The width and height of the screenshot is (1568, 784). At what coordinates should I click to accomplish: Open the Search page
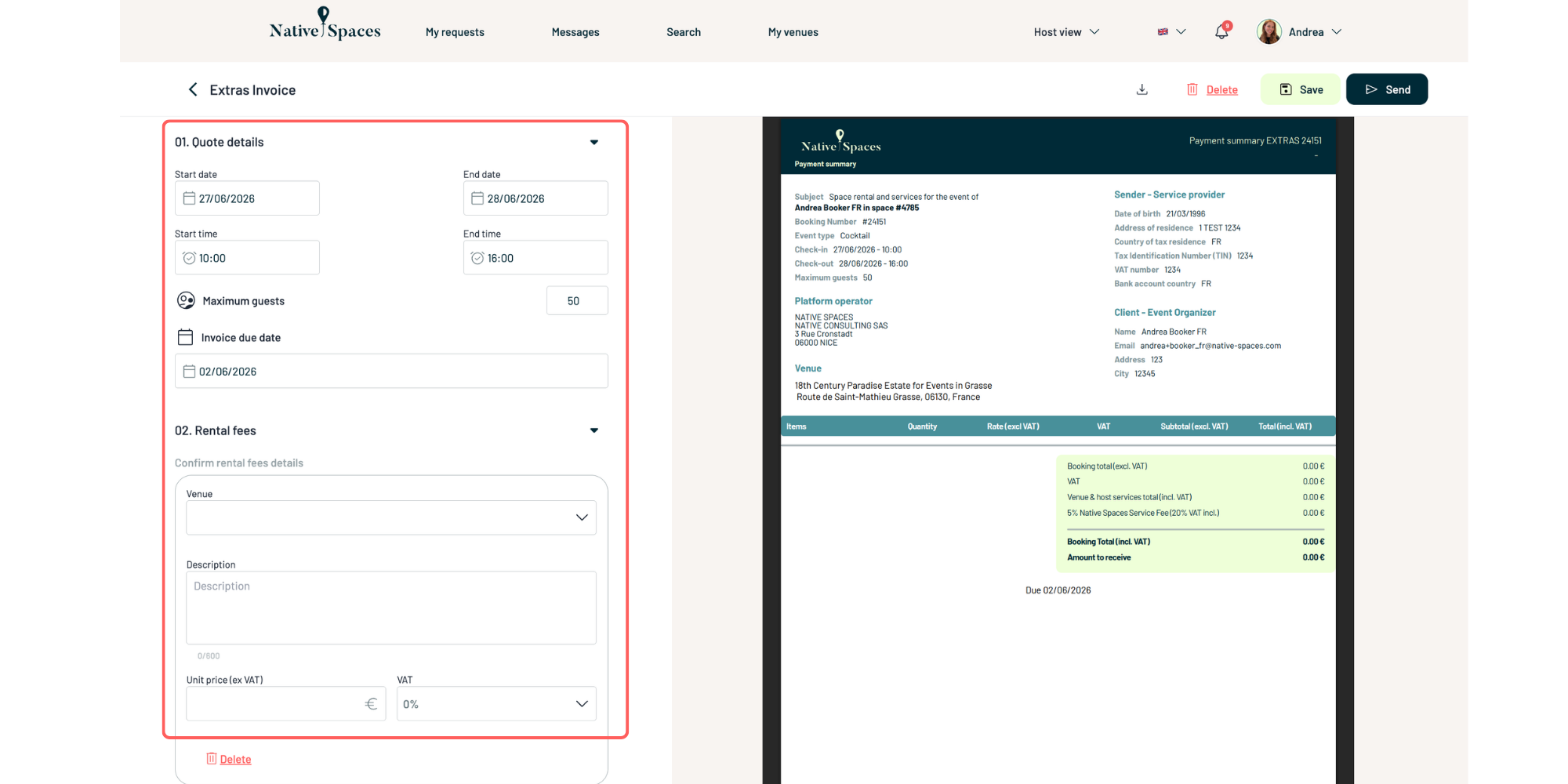click(684, 32)
